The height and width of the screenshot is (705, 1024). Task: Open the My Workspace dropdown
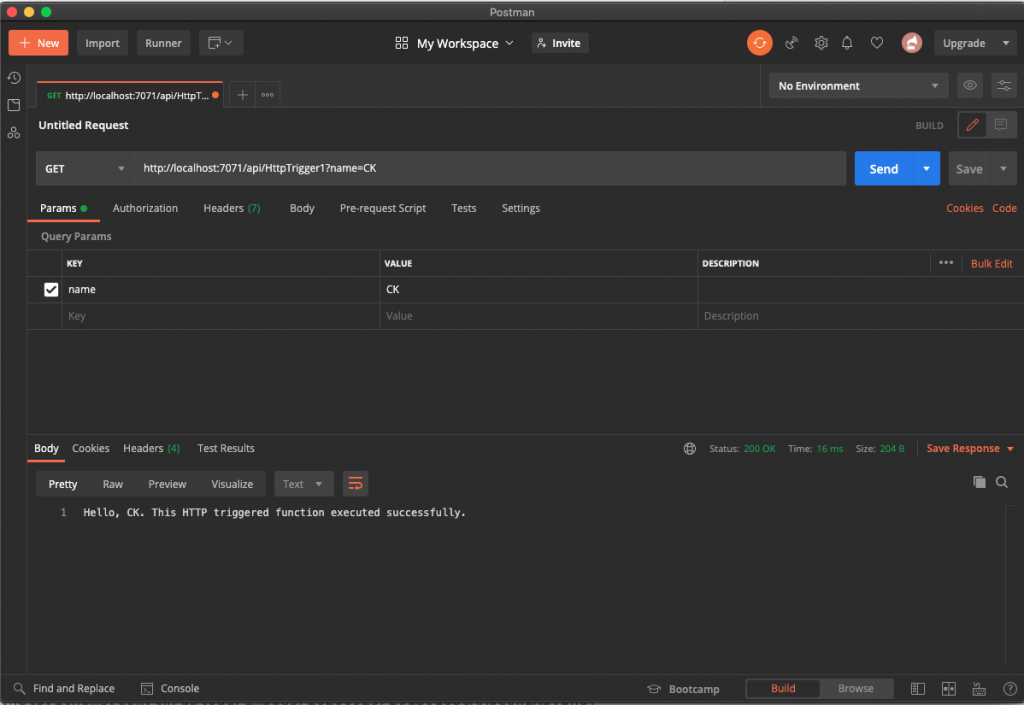click(x=455, y=43)
